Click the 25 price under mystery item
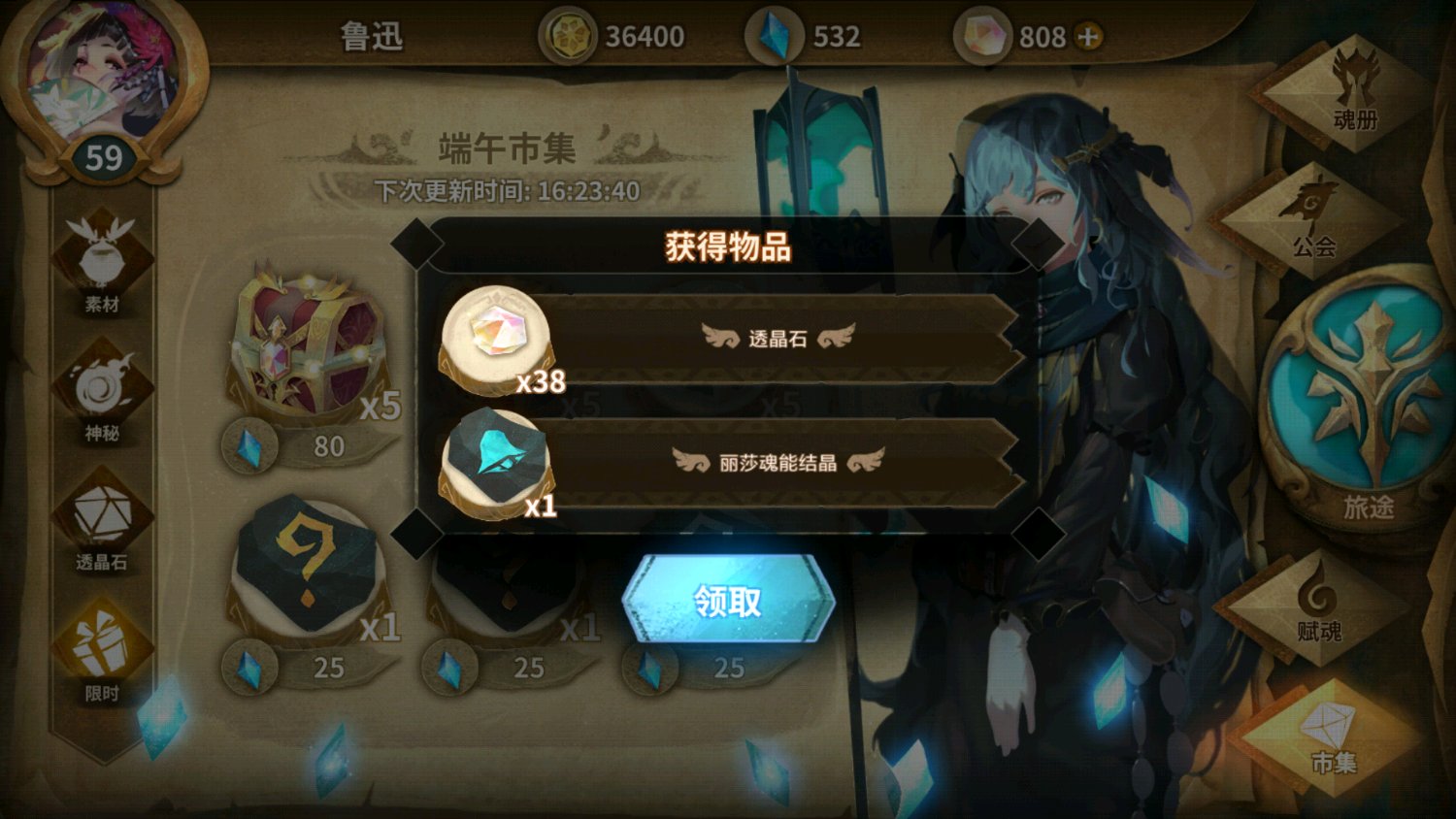This screenshot has width=1456, height=819. click(x=311, y=669)
